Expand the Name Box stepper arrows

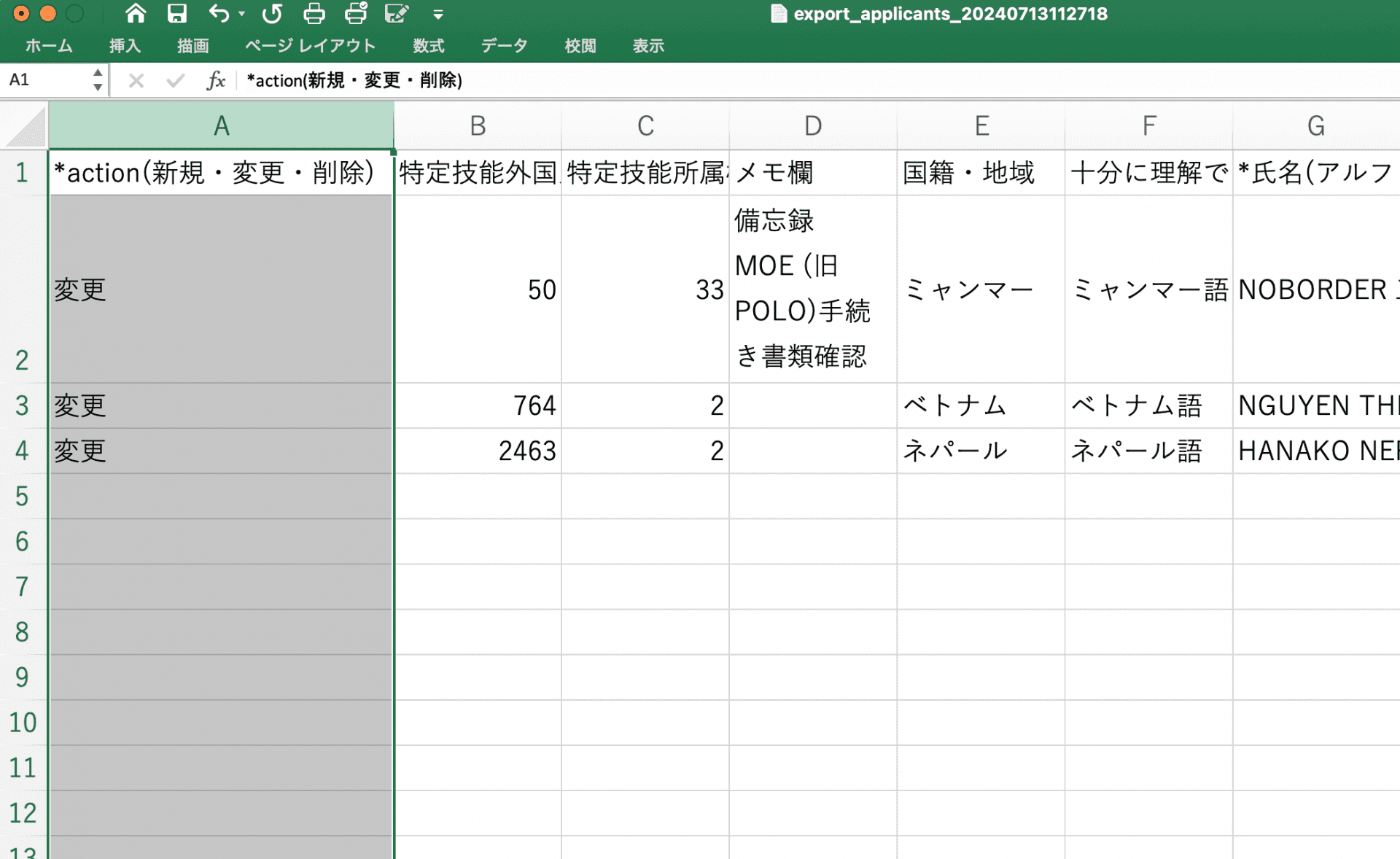(98, 80)
